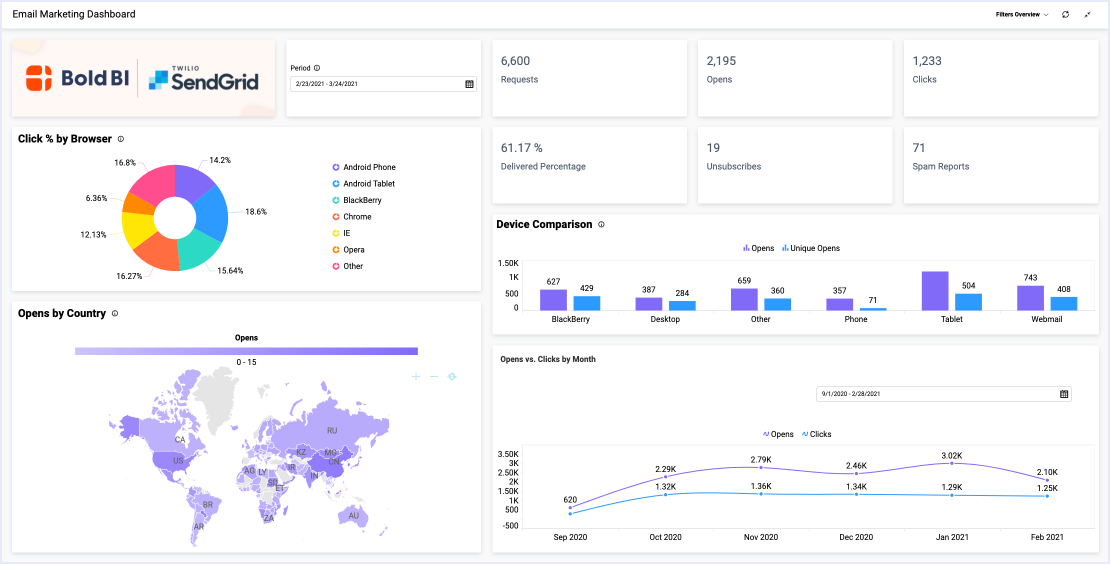The height and width of the screenshot is (564, 1110).
Task: Click info icon next to Device Comparison
Action: click(x=601, y=225)
